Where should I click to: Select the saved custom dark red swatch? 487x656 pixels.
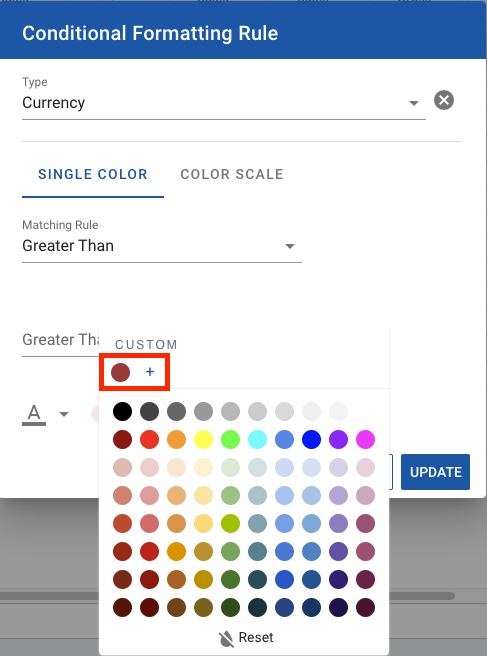[120, 372]
